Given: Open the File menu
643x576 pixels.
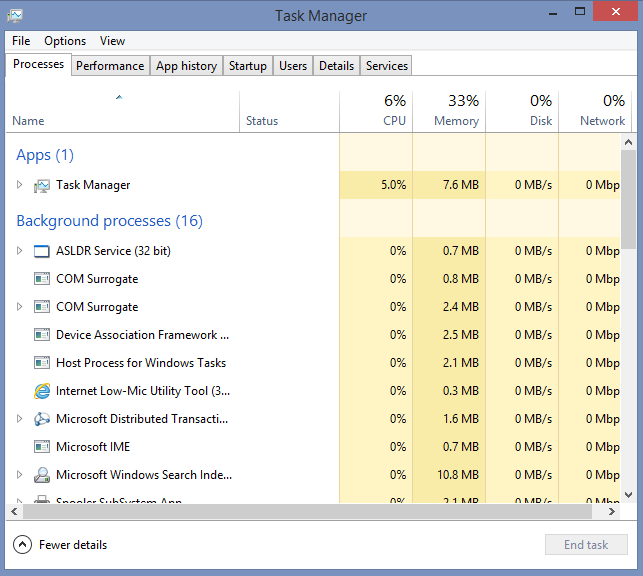Looking at the screenshot, I should point(21,41).
